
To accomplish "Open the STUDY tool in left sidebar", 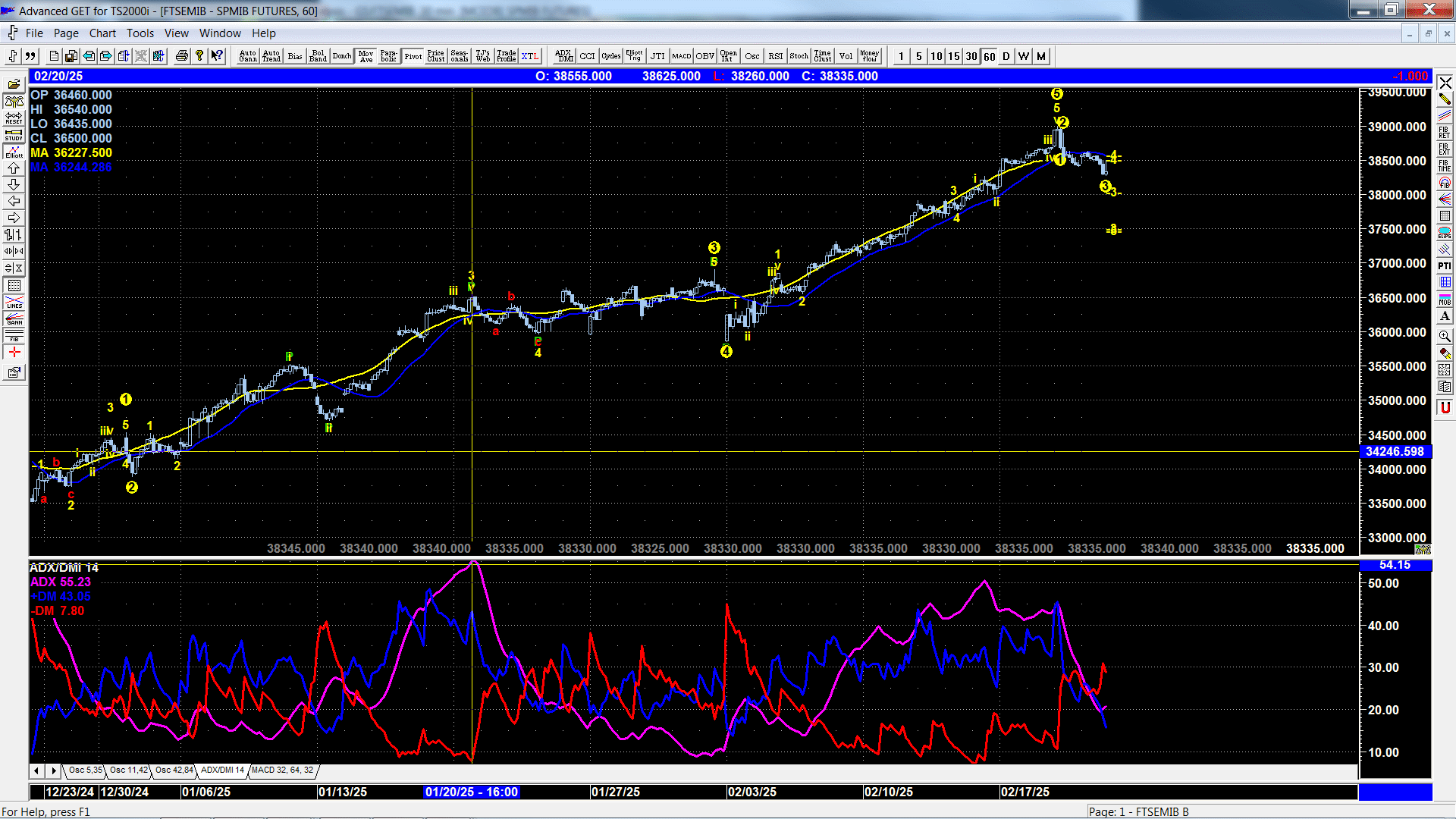I will click(x=14, y=135).
